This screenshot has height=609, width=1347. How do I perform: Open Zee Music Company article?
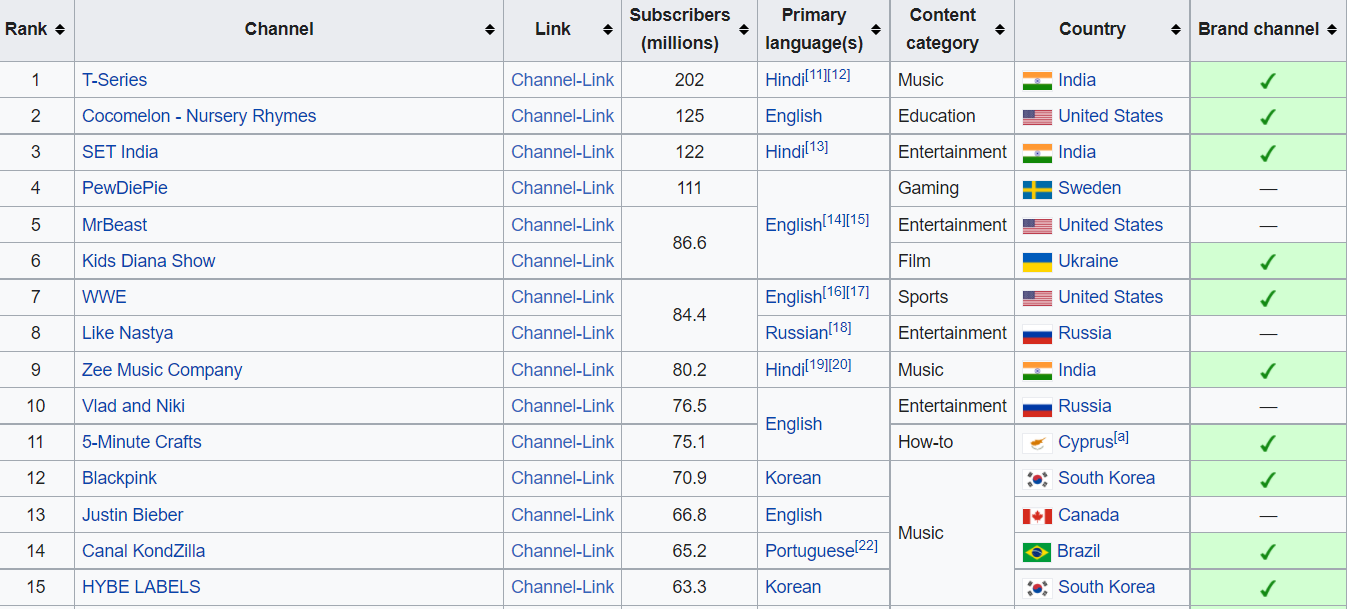click(x=162, y=370)
